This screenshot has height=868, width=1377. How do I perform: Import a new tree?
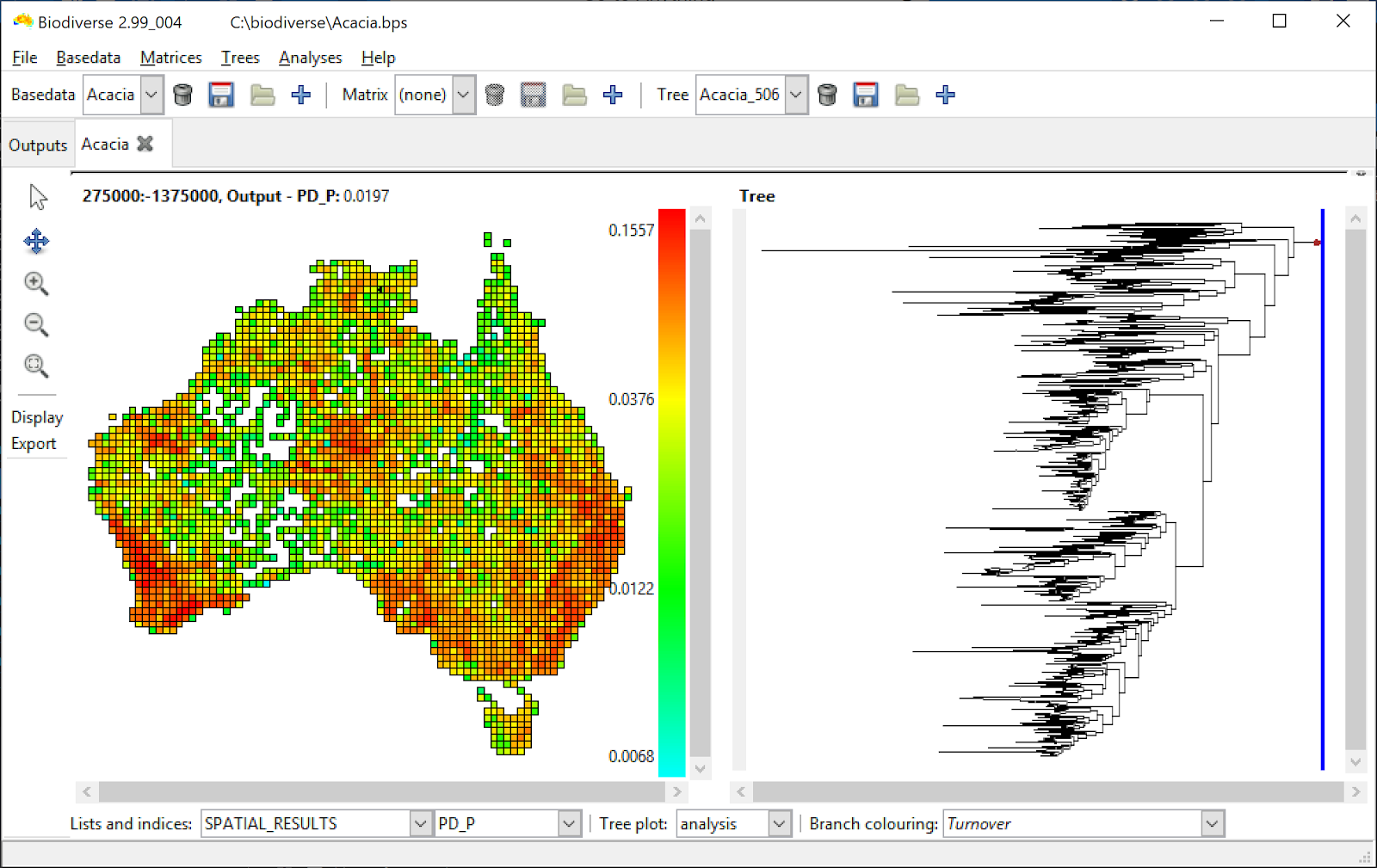(945, 95)
